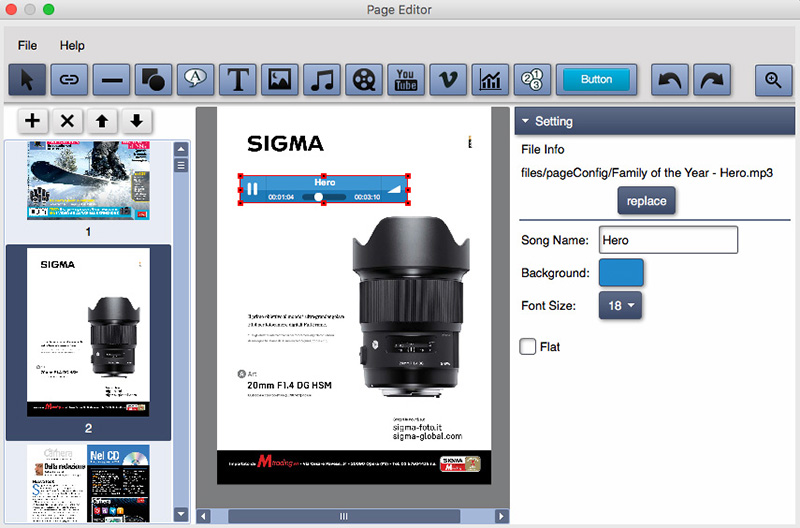
Task: Select the third page thumbnail
Action: 88,483
